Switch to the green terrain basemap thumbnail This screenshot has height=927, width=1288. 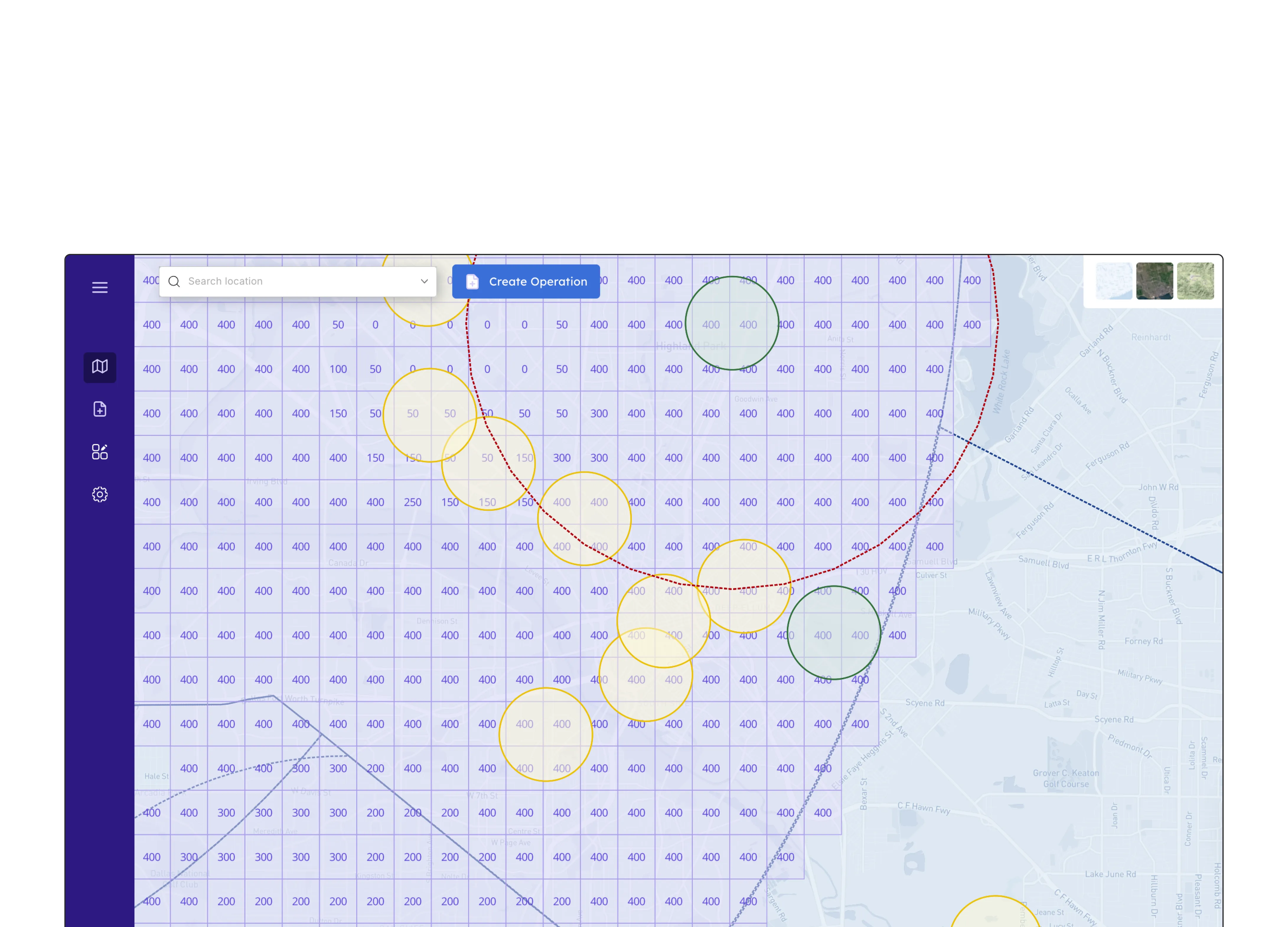[x=1196, y=281]
